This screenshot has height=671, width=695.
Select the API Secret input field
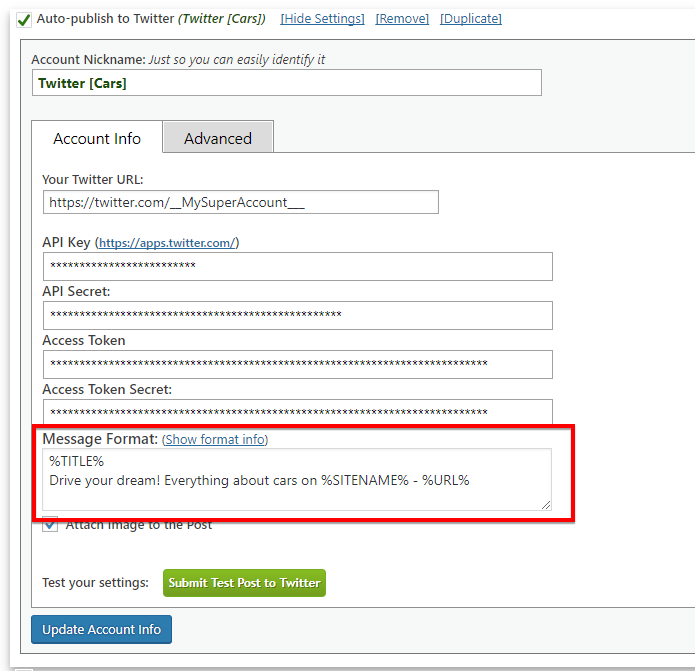[297, 315]
